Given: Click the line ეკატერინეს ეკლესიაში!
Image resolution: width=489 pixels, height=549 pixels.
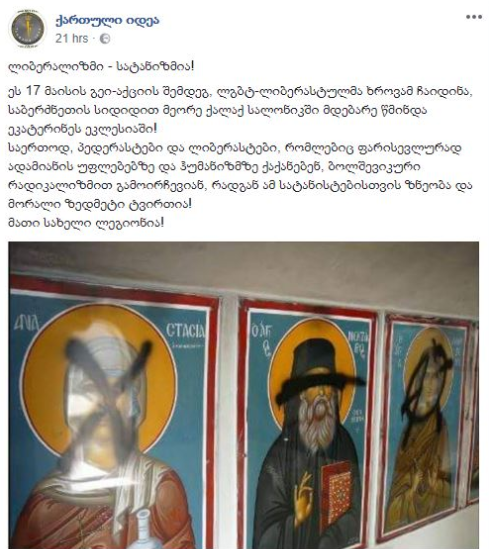Looking at the screenshot, I should click(x=83, y=129).
